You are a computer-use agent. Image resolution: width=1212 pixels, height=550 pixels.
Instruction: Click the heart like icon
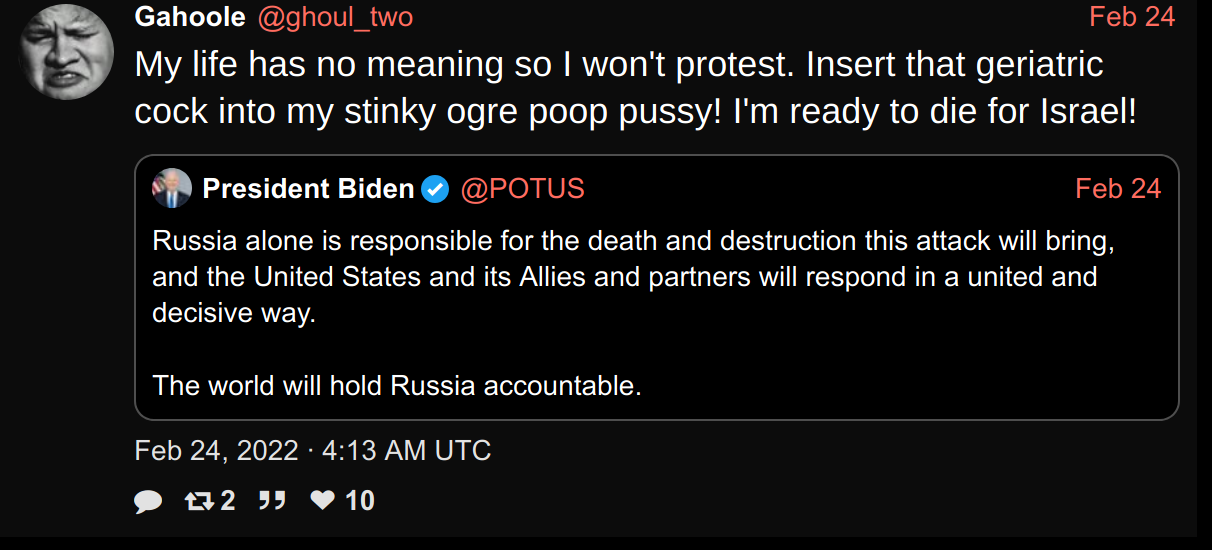pyautogui.click(x=322, y=500)
